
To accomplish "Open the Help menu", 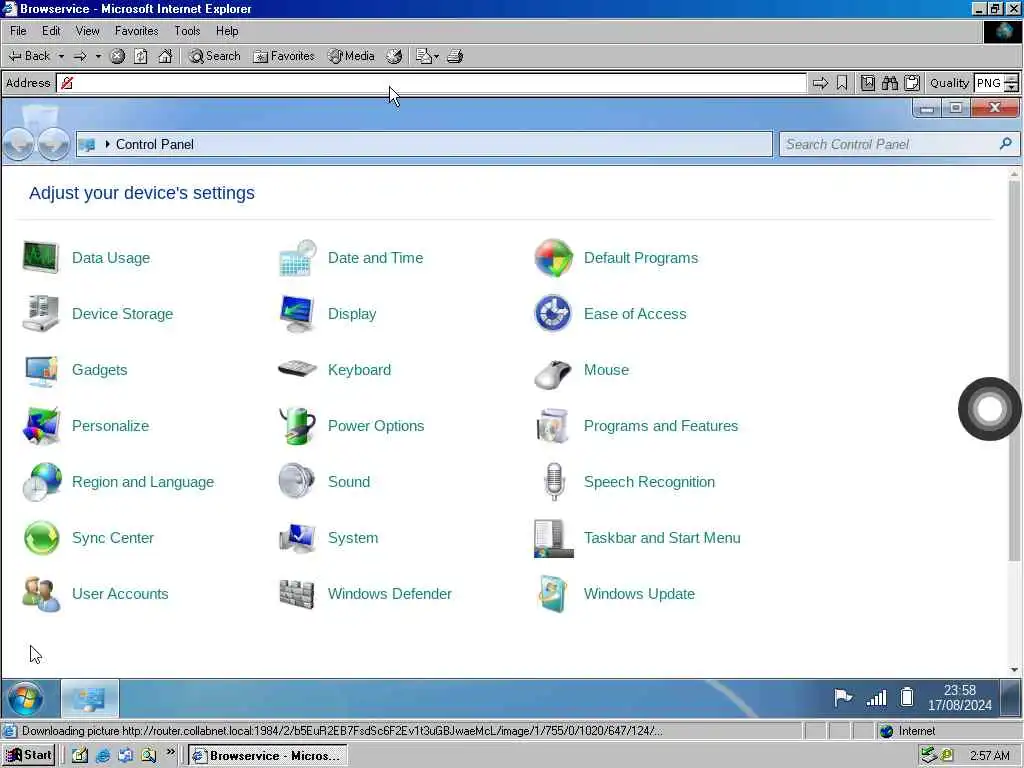I will coord(227,31).
